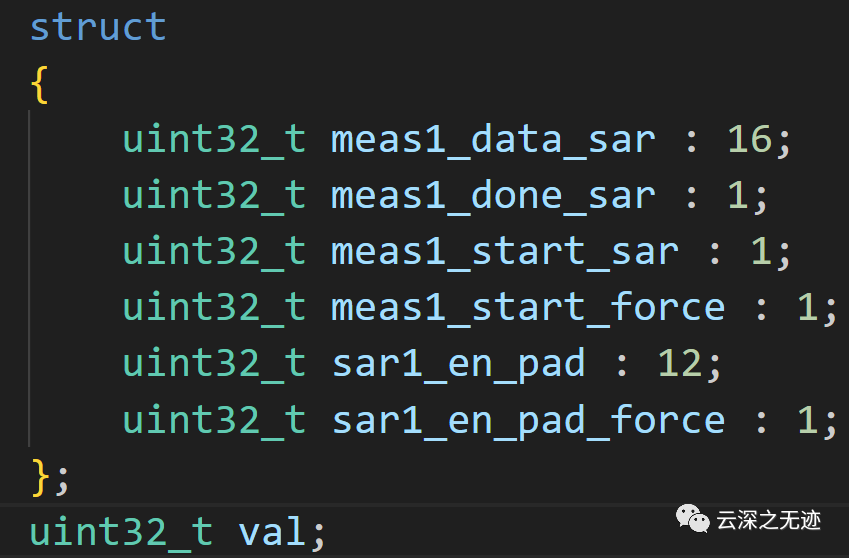
Task: Click uint32_t on the meas1_data_sar line
Action: coord(214,140)
